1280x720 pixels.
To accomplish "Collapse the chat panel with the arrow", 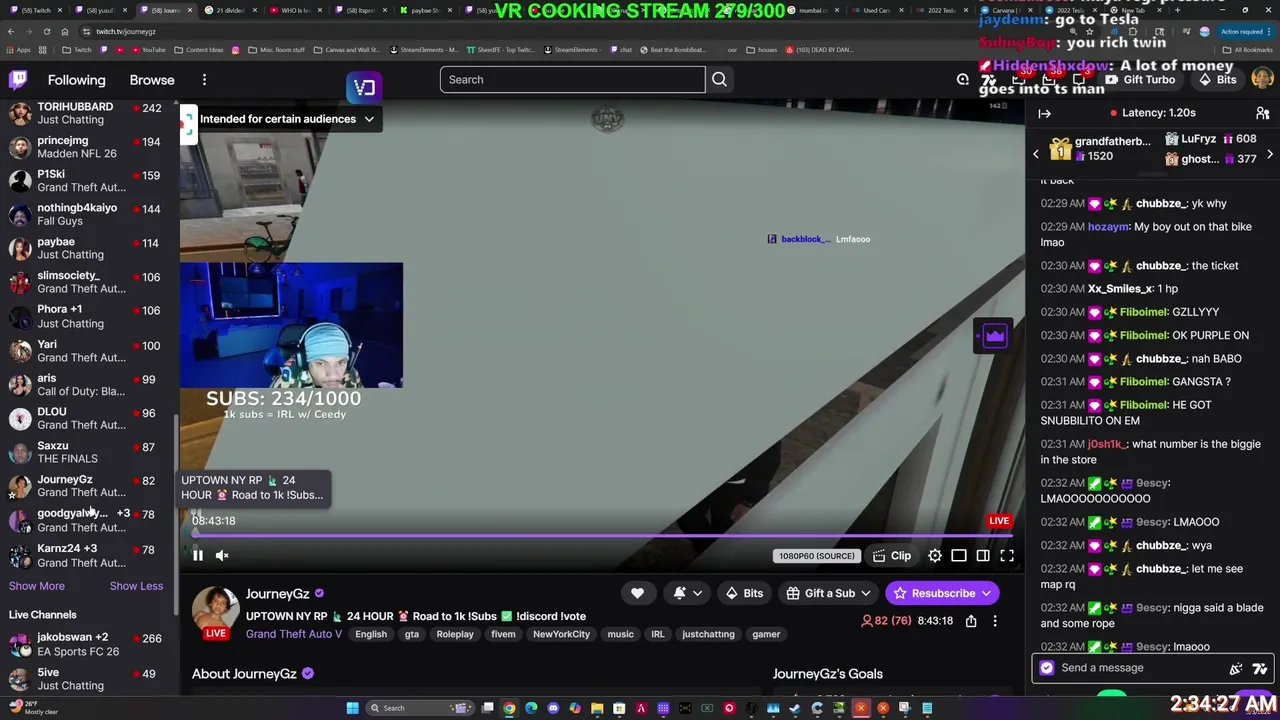I will (1044, 113).
